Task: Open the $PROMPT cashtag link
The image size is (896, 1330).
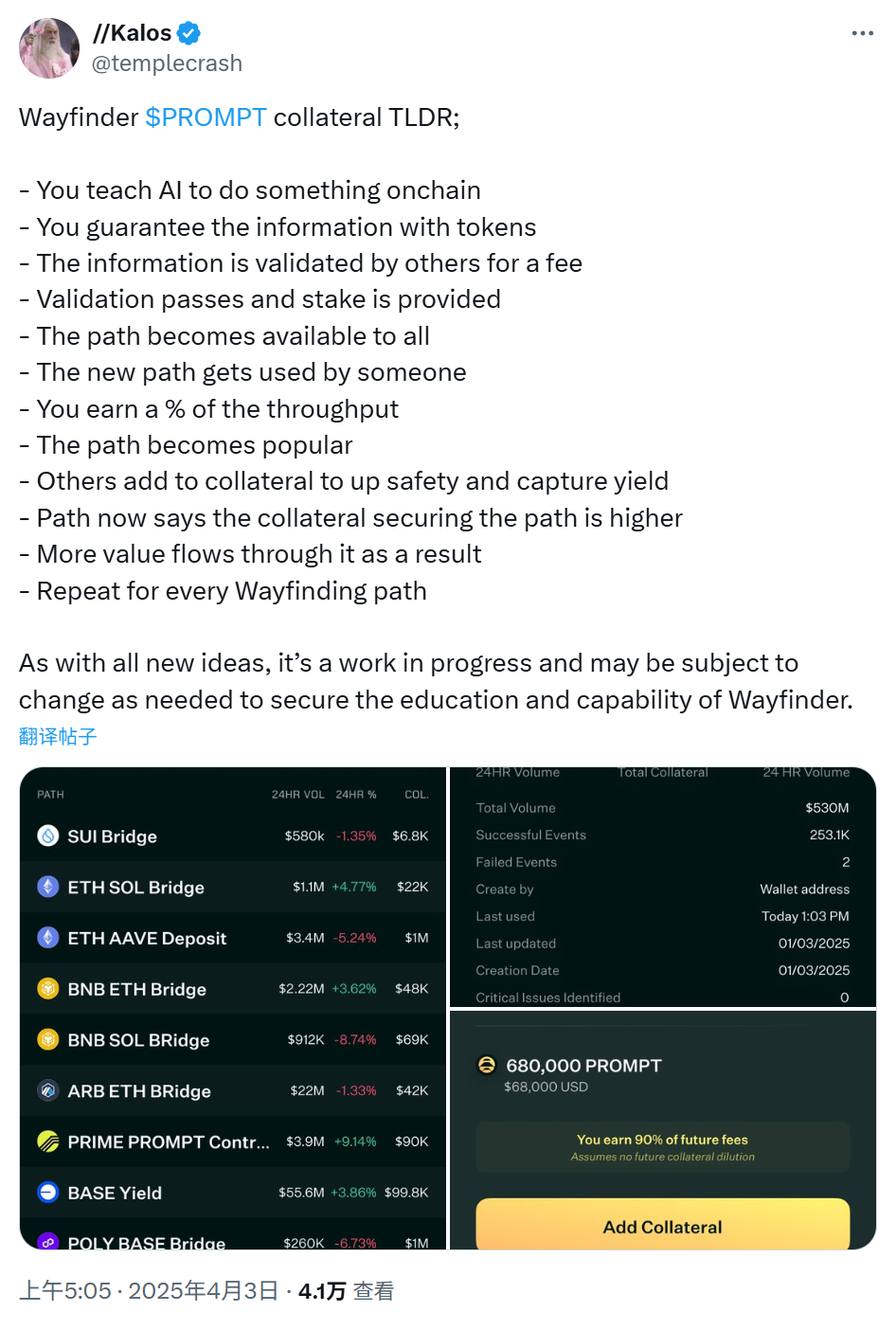Action: pyautogui.click(x=206, y=117)
